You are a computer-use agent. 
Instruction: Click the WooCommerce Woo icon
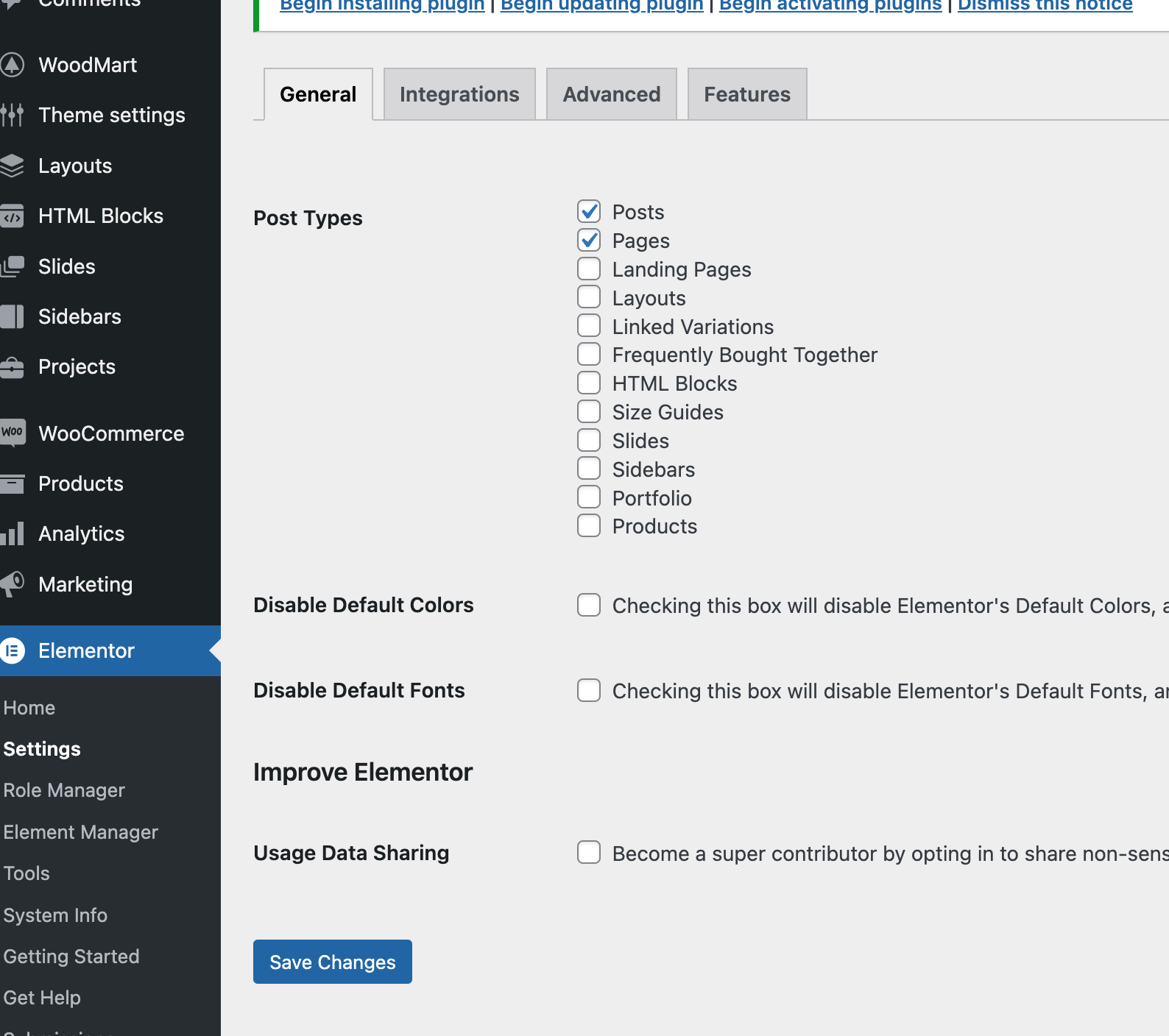coord(12,433)
